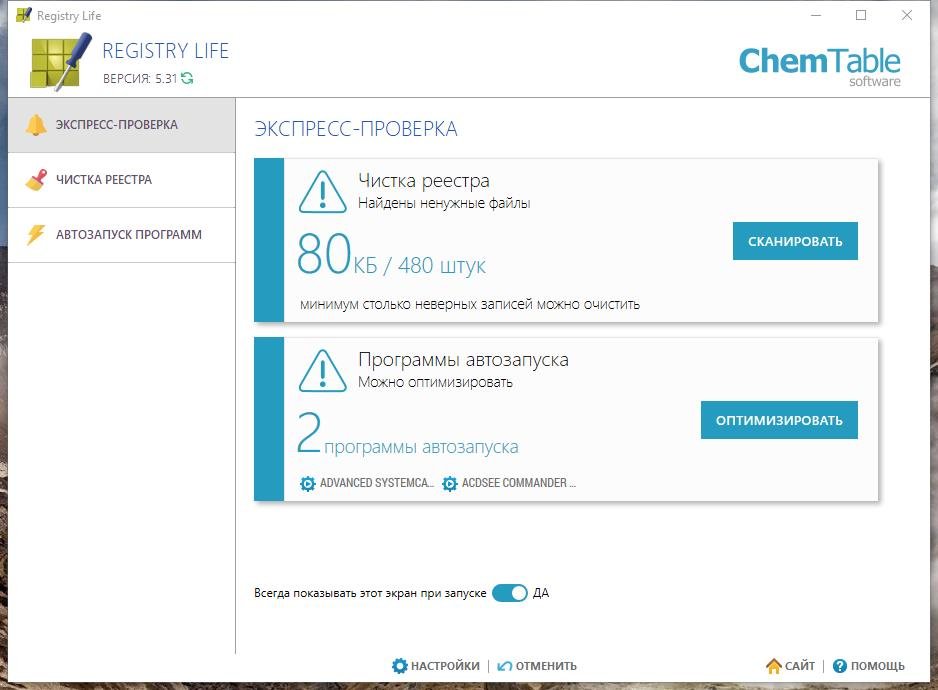Click 'Найдены ненужные файлы' text

[x=444, y=203]
